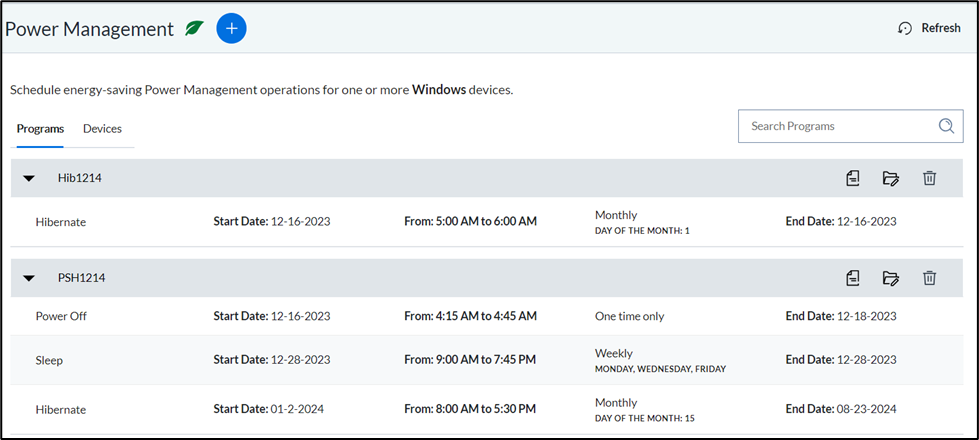Select the Power Off schedule row
The image size is (979, 440).
coord(487,316)
